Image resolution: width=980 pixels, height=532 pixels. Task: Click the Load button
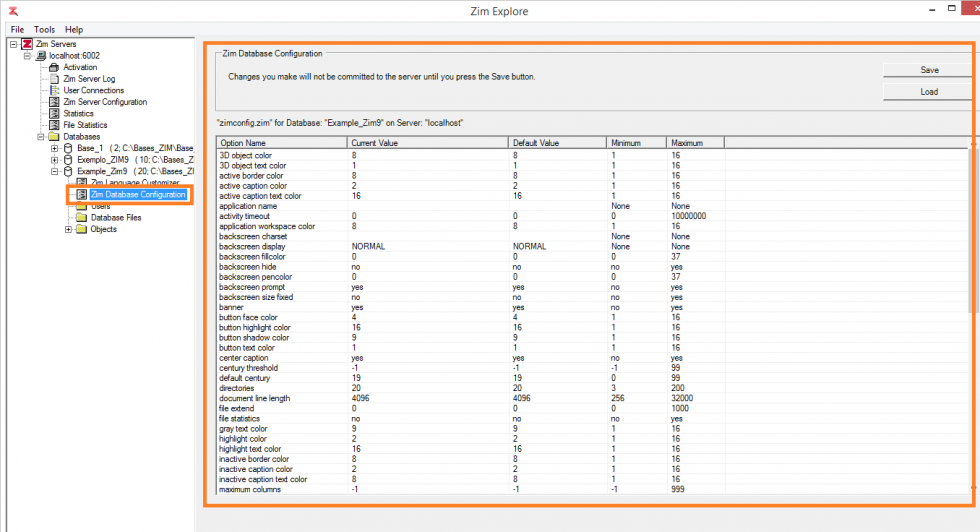point(929,92)
